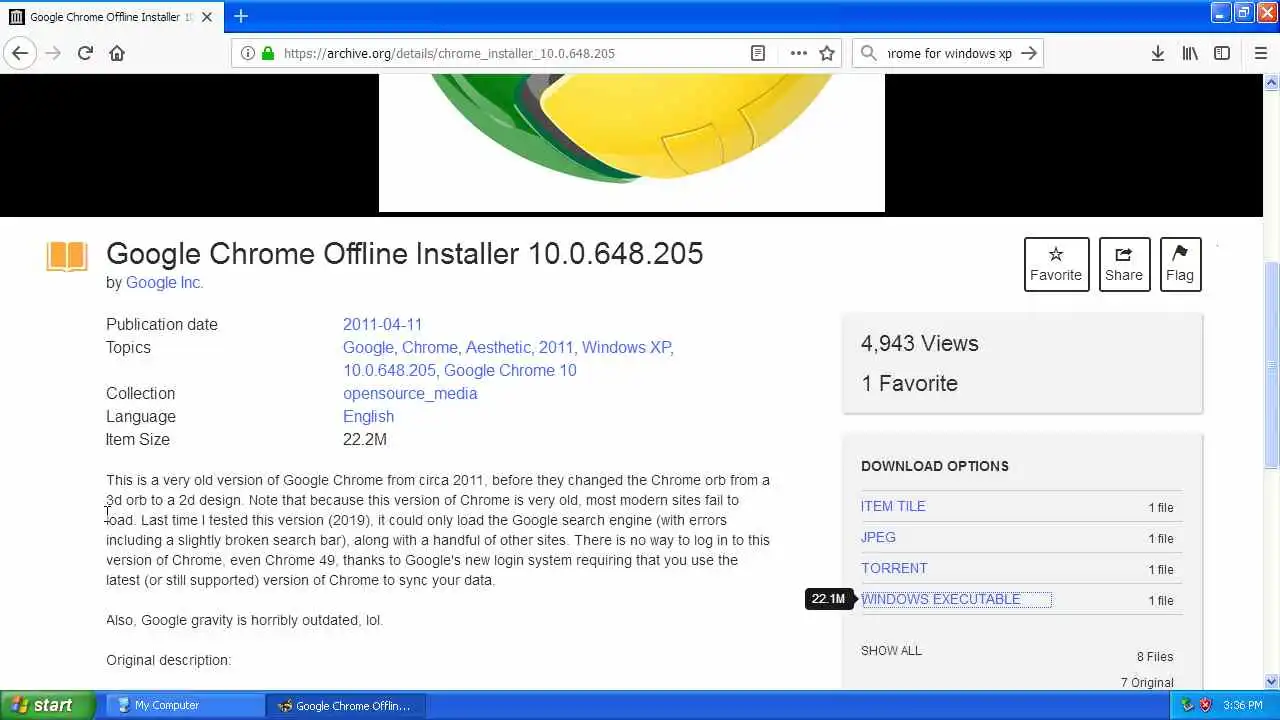Viewport: 1280px width, 720px height.
Task: Click the 1 Favorite text
Action: [909, 383]
